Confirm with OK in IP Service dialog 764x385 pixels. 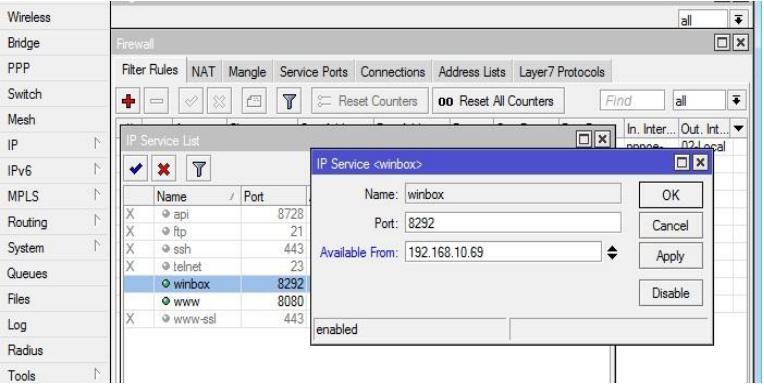tap(671, 195)
